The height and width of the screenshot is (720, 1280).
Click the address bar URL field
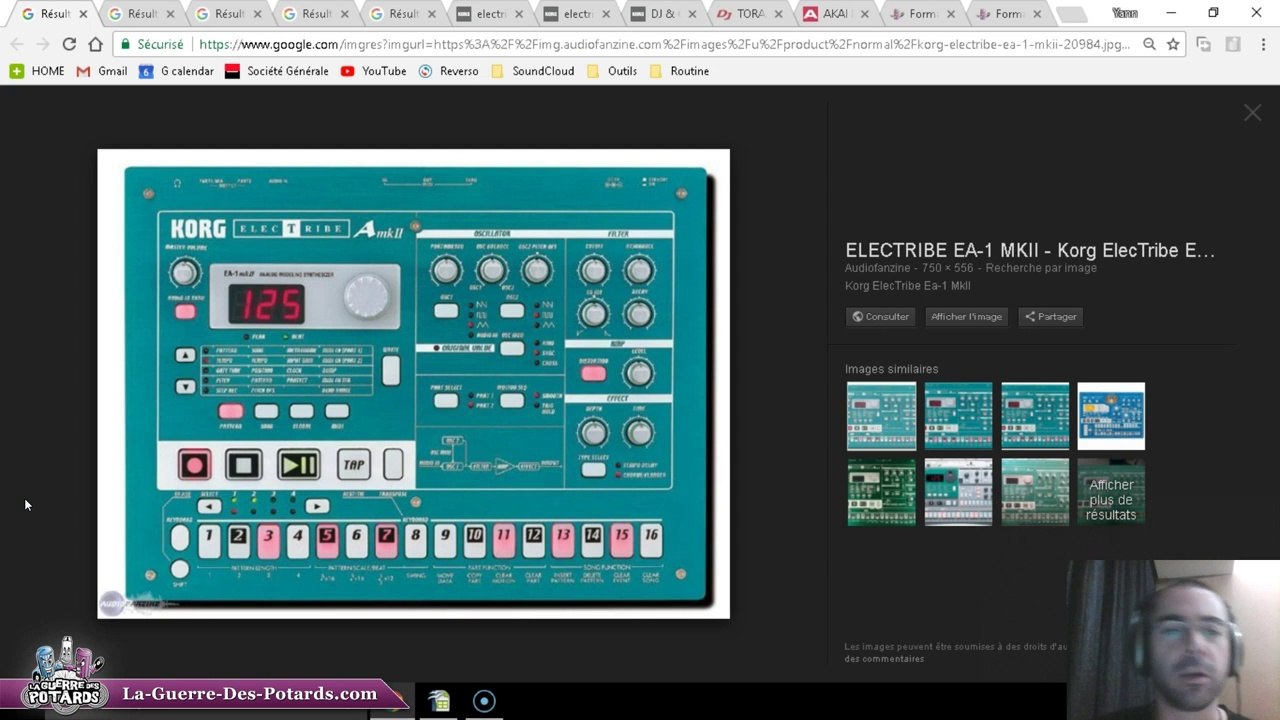click(665, 44)
